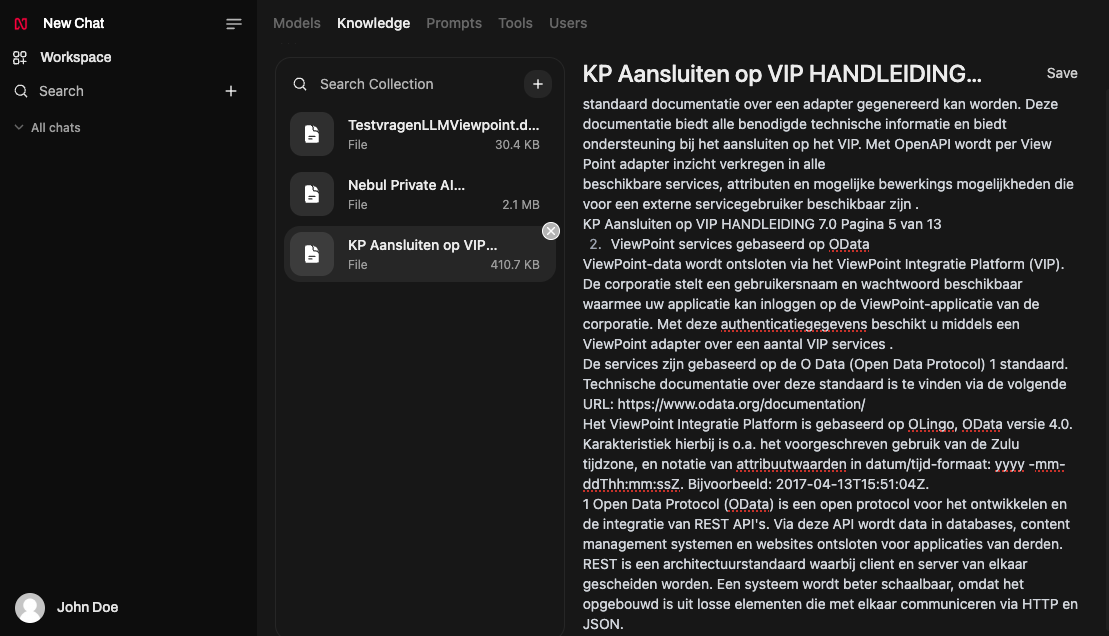Click the red logo icon beside New Chat
The width and height of the screenshot is (1109, 636).
point(21,23)
